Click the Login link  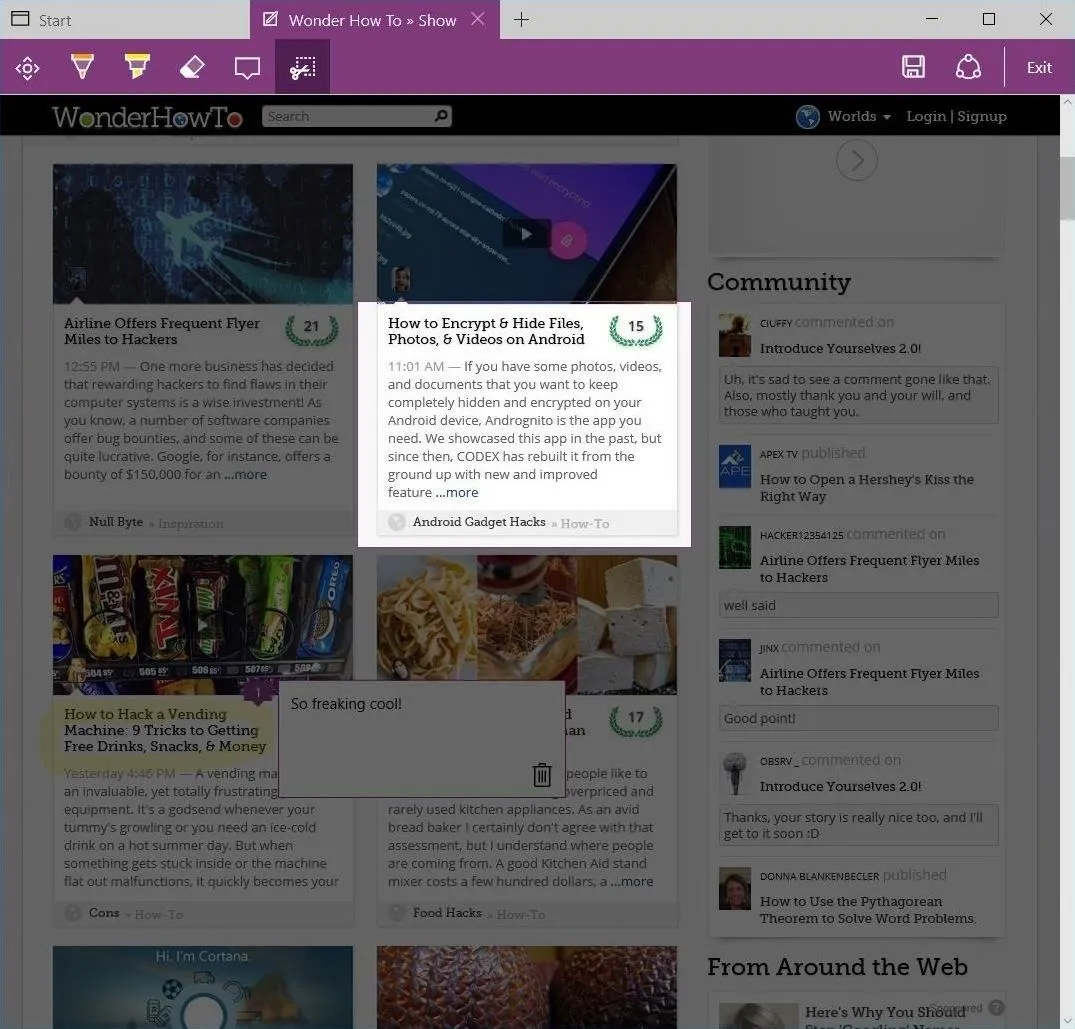(x=926, y=117)
